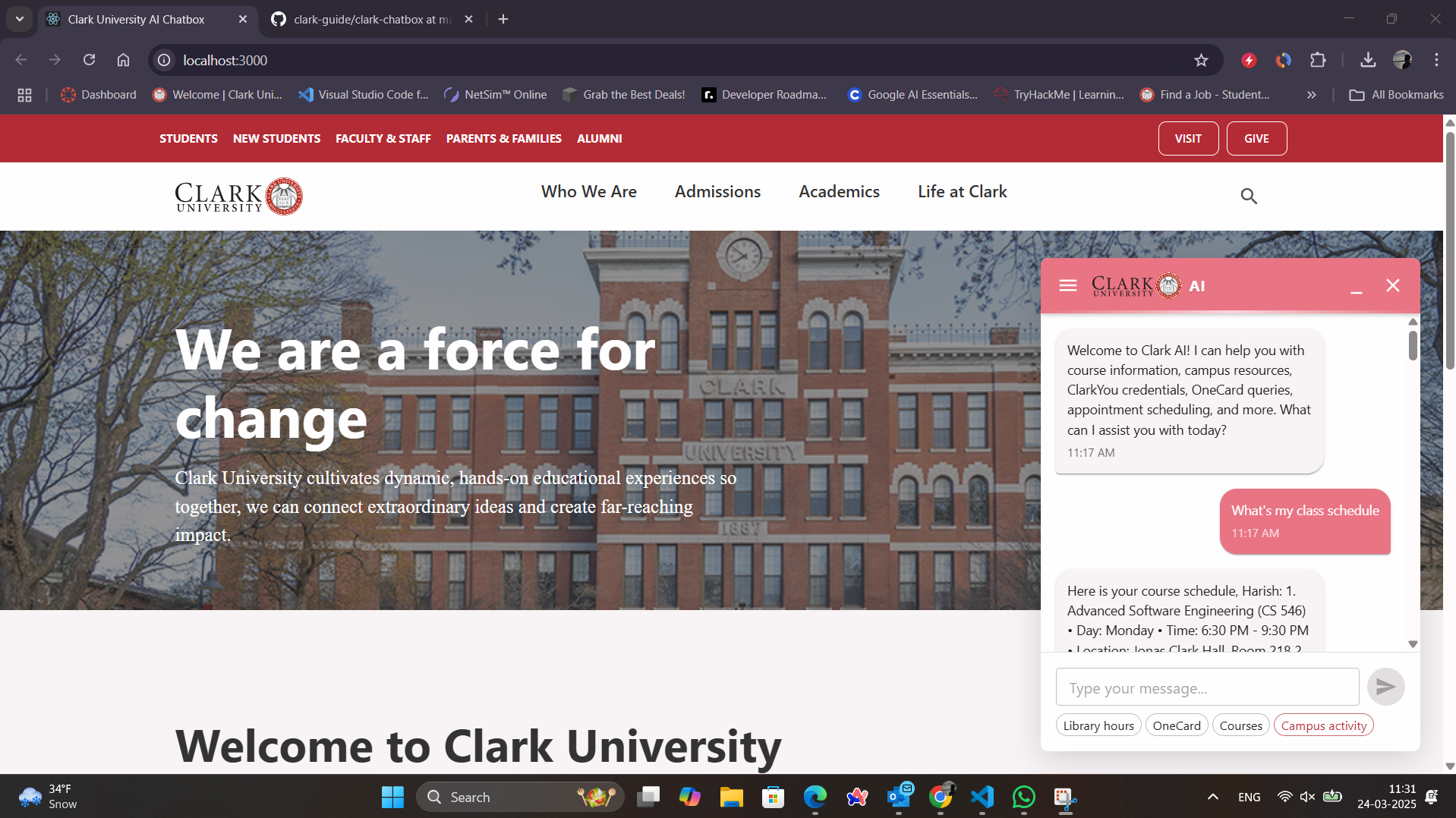Open the clock and date flyout
The width and height of the screenshot is (1456, 818).
pos(1386,797)
